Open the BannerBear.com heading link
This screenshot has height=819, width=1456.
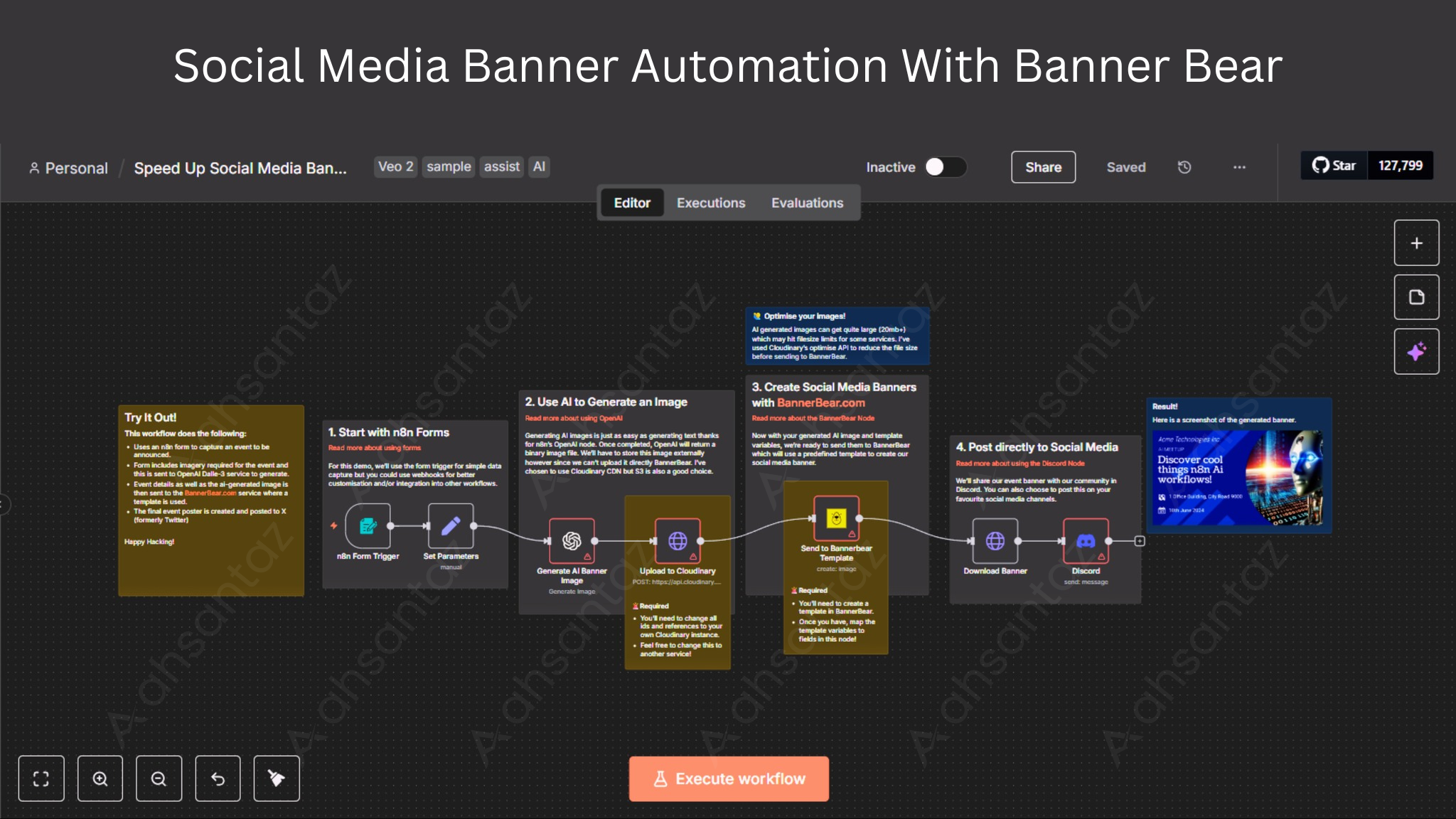tap(821, 403)
